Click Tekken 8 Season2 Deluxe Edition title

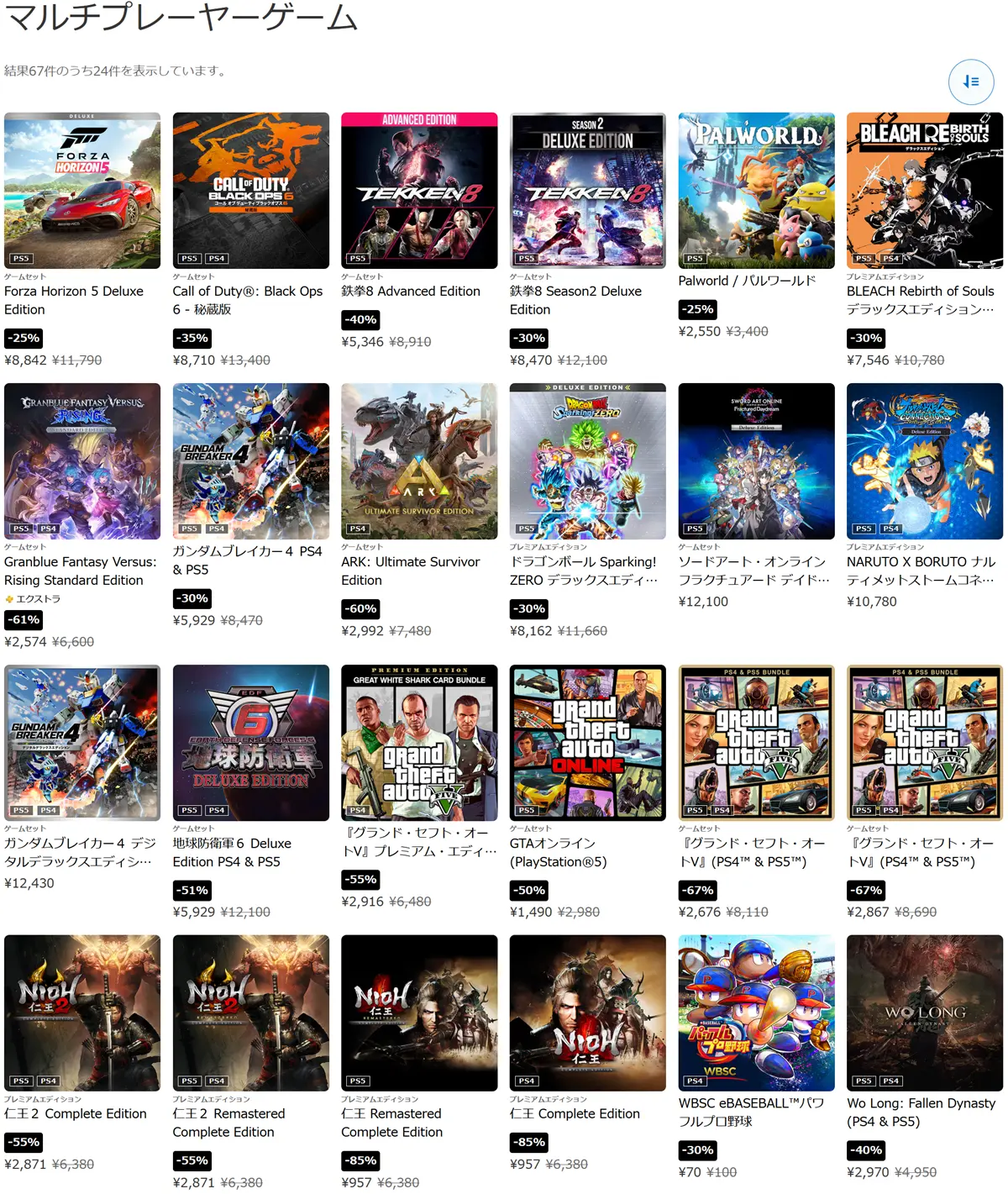tap(576, 300)
